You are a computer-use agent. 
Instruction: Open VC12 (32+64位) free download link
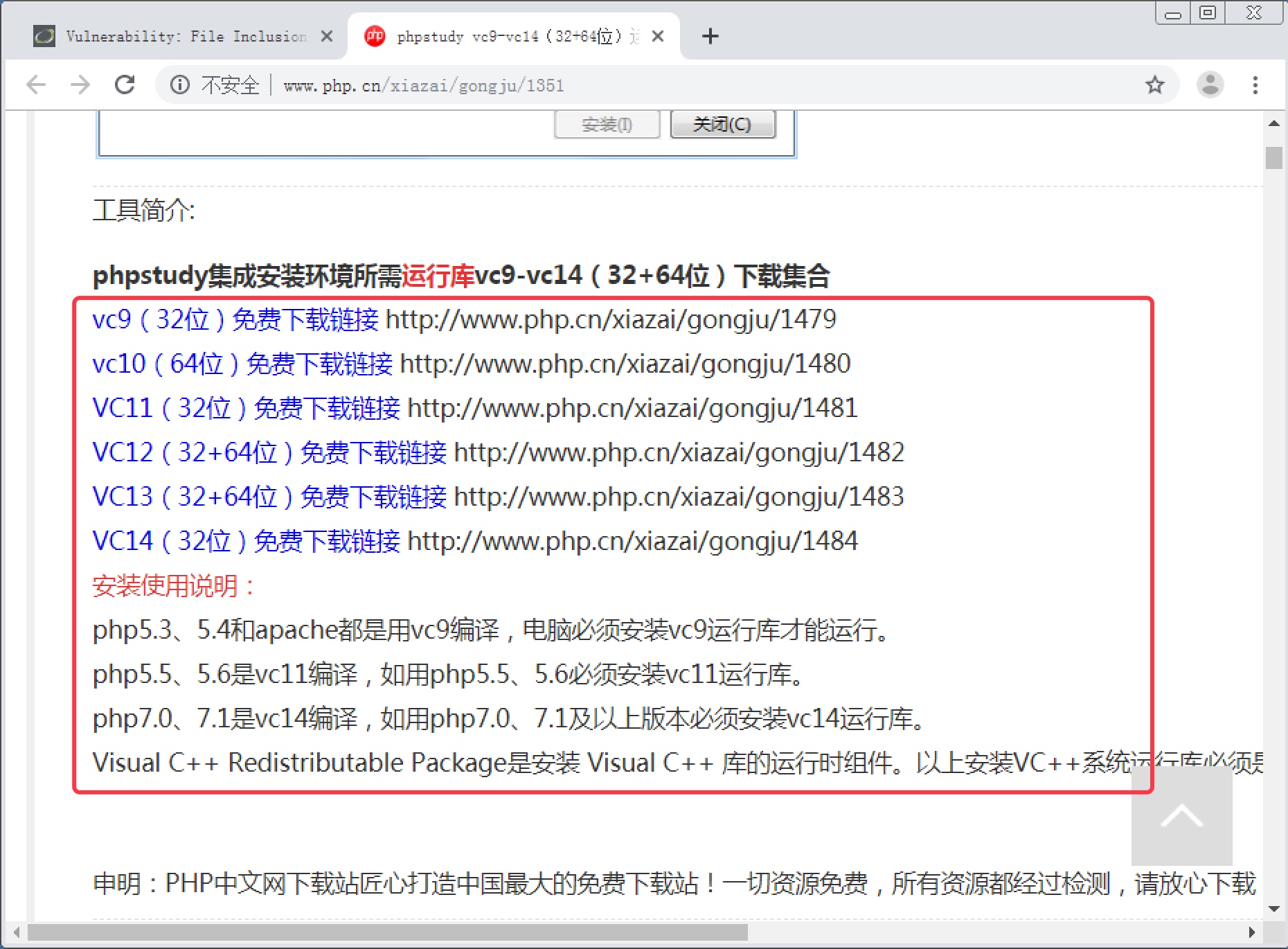click(x=269, y=452)
